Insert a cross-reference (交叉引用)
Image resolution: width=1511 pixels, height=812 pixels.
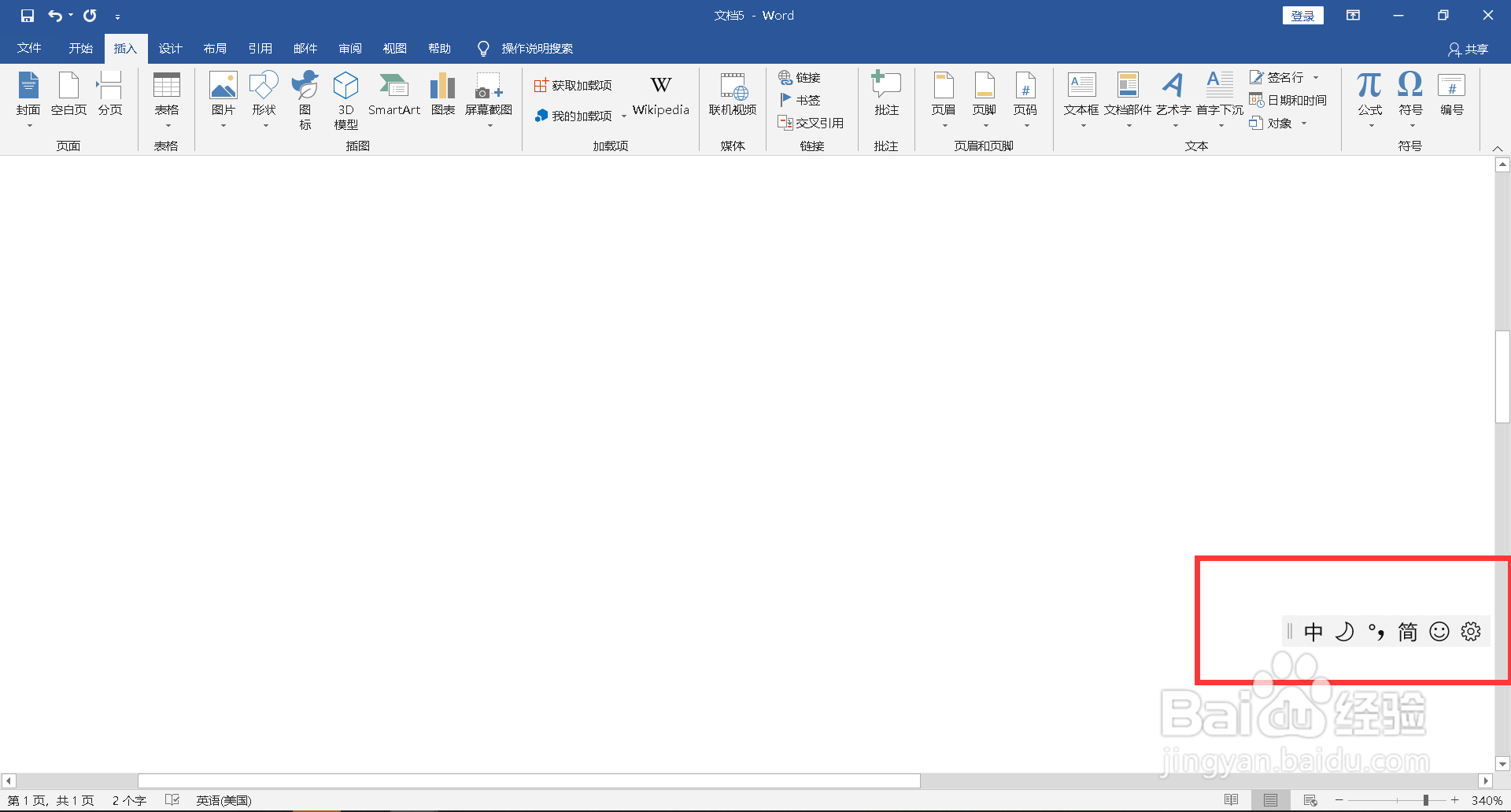(811, 123)
